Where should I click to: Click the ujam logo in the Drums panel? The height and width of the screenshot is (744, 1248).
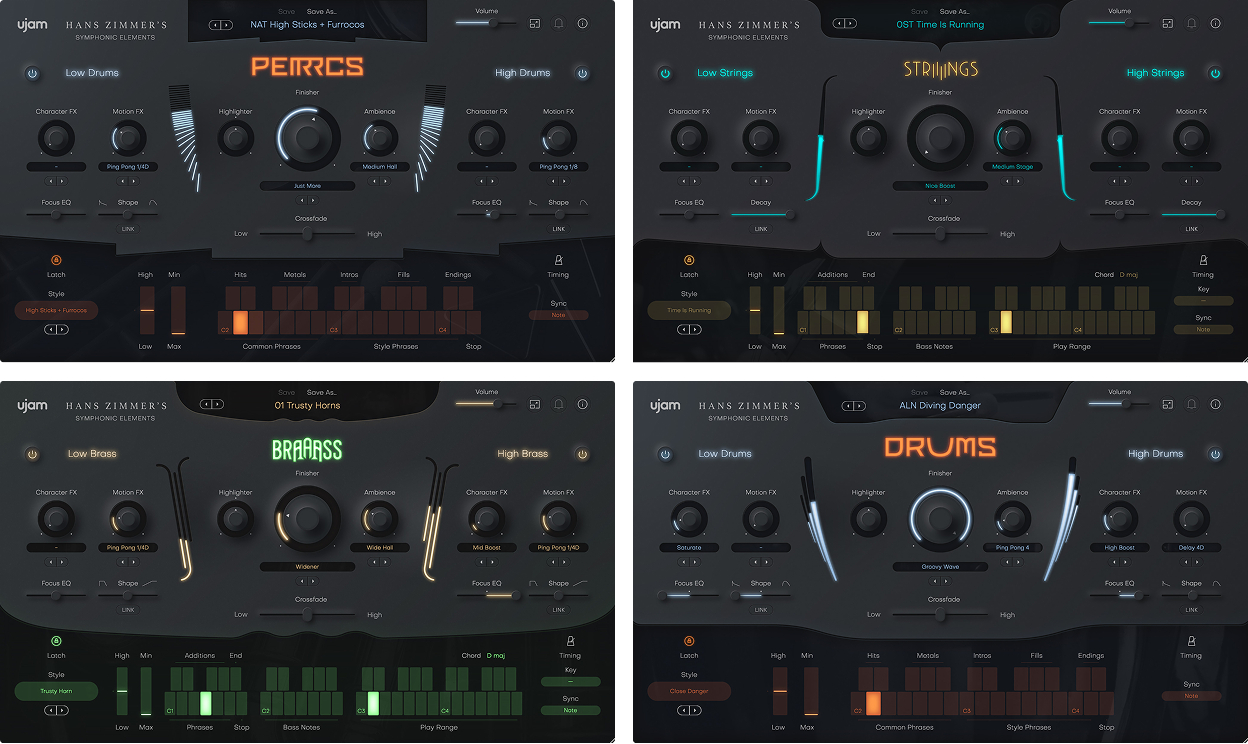(663, 404)
